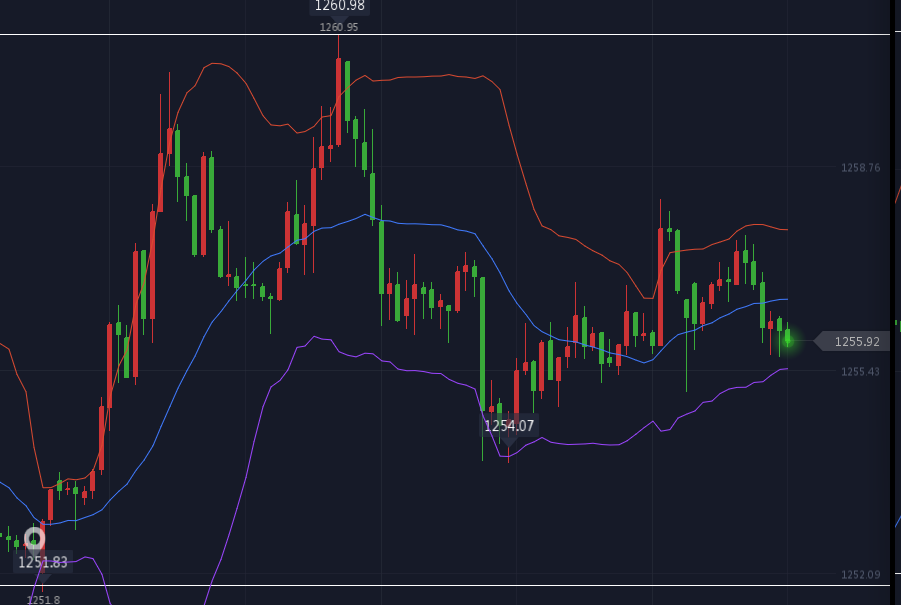Click the 1255.43 axis price level

point(860,372)
